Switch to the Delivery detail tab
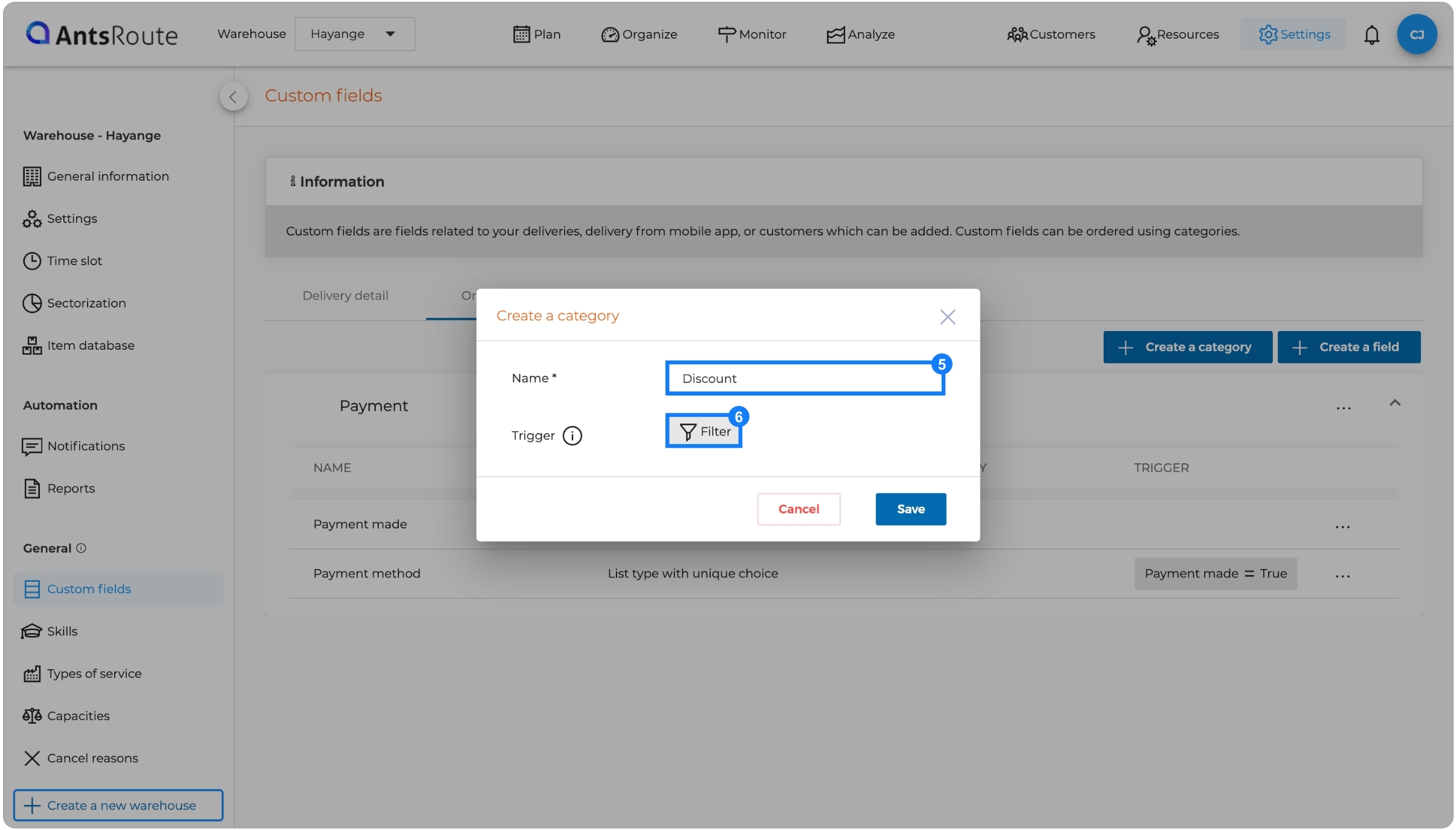The image size is (1456, 830). [345, 295]
